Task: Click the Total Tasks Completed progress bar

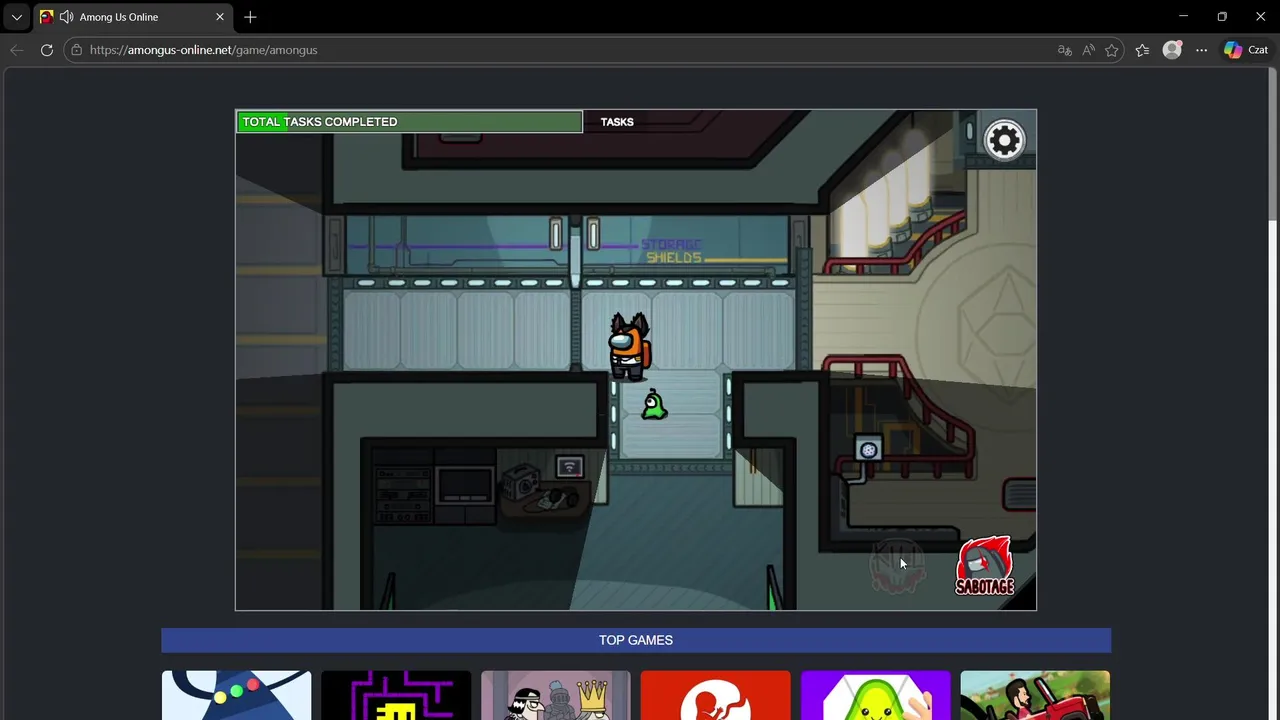Action: point(409,122)
